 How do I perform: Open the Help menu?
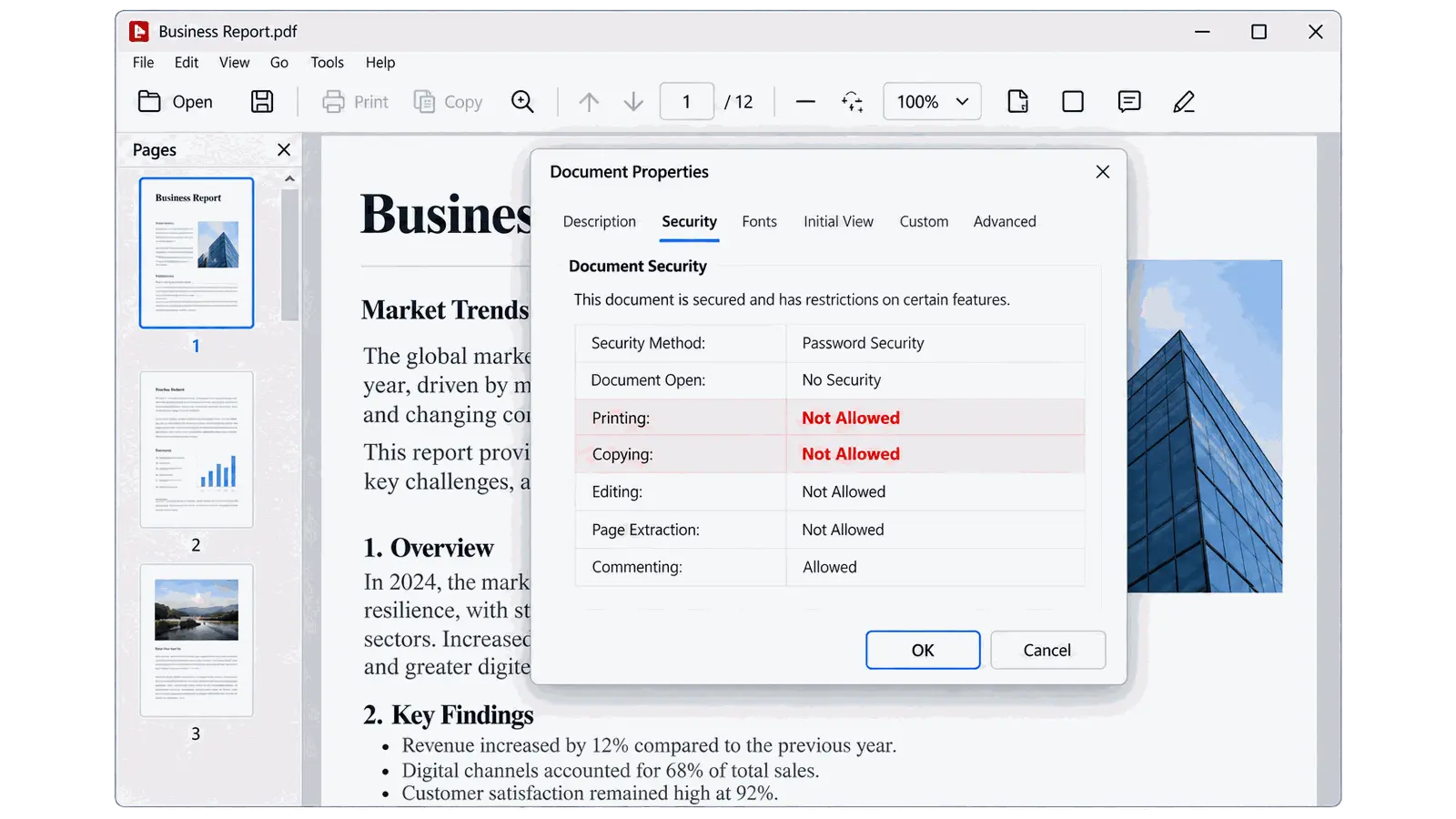coord(380,63)
